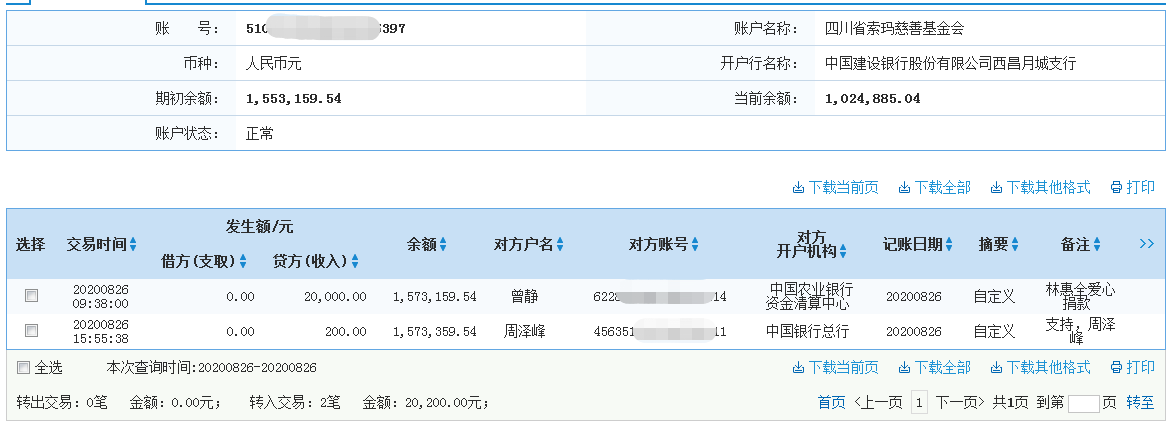Click 转至 jump link
1169x421 pixels.
point(1140,403)
